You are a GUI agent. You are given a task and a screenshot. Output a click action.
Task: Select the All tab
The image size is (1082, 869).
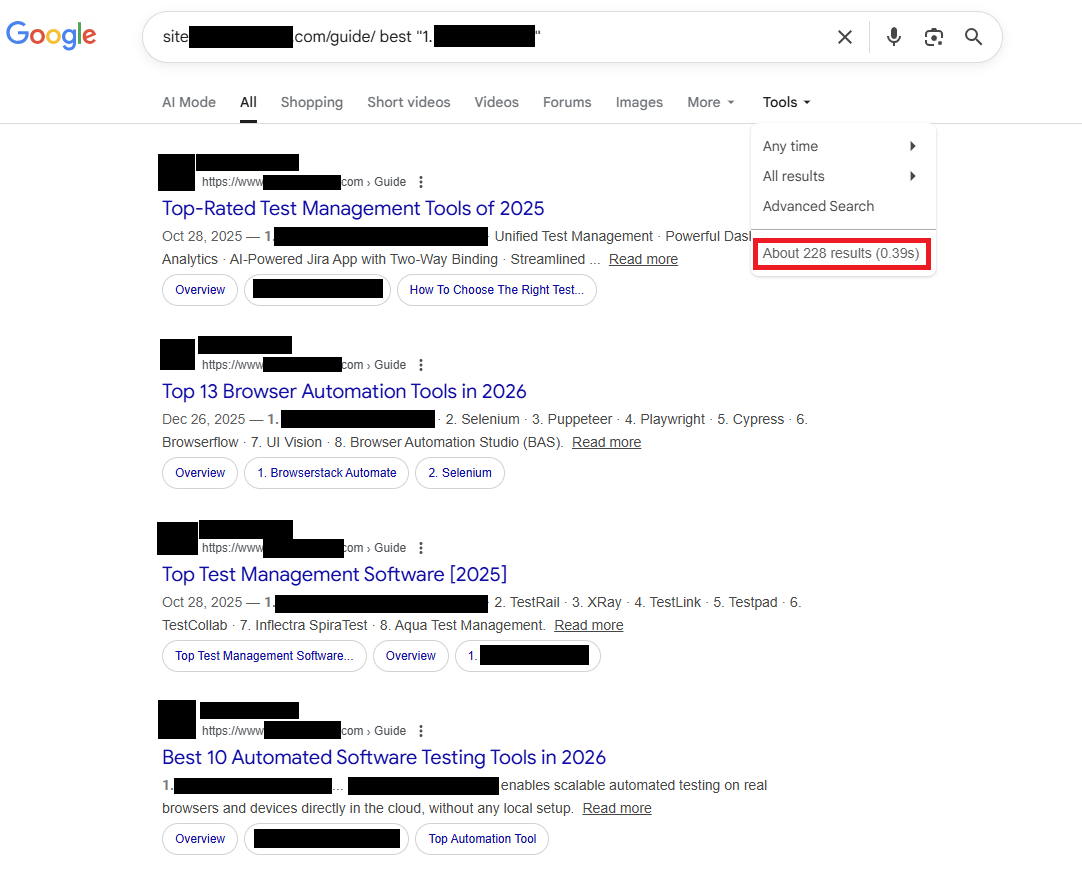[x=248, y=102]
